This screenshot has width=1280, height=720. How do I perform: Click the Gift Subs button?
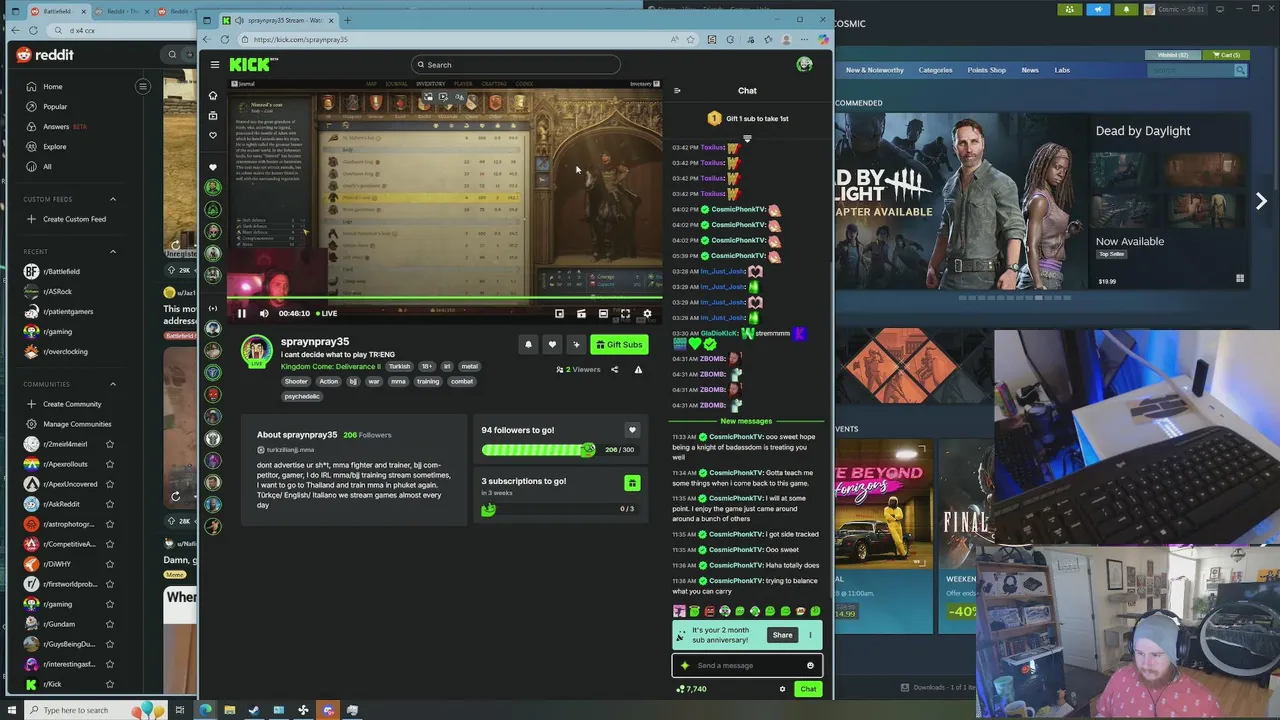pos(619,344)
